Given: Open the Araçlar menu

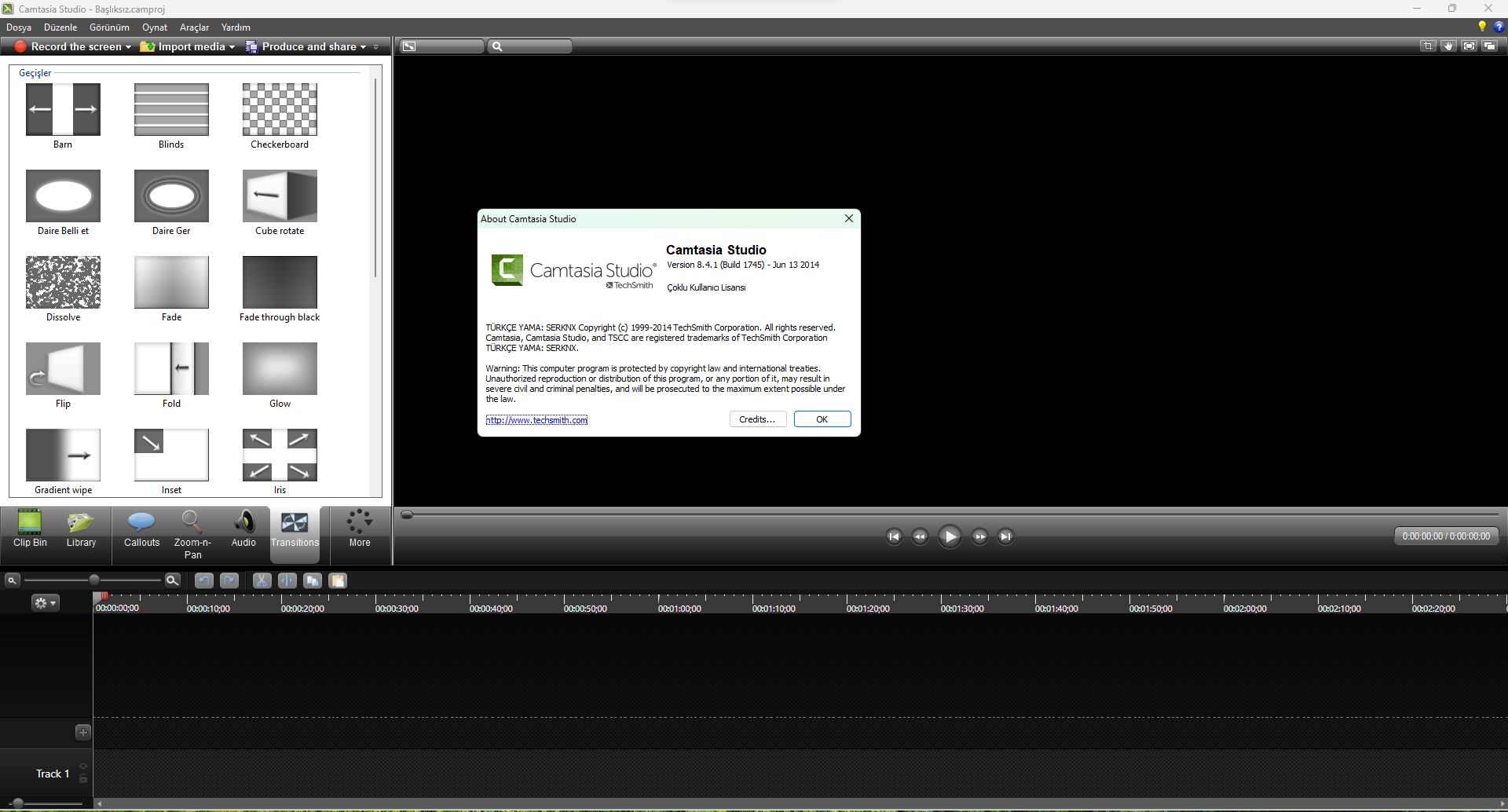Looking at the screenshot, I should [x=194, y=27].
